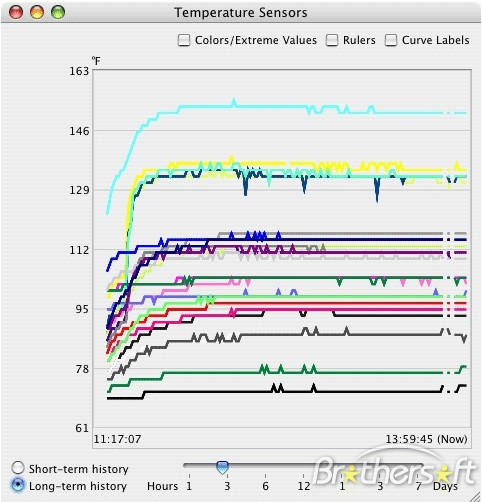
Task: Check the Curve Labels option
Action: [x=391, y=40]
